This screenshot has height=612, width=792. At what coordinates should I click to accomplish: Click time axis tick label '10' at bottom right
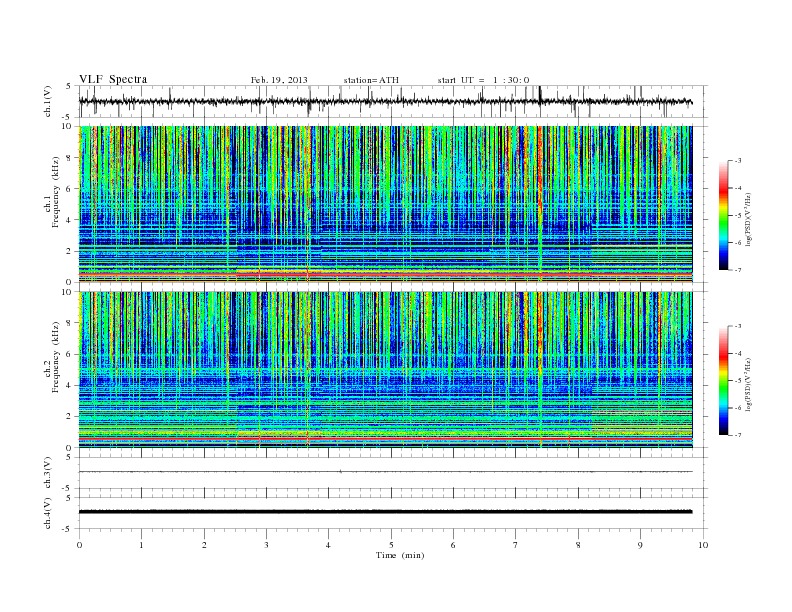click(703, 545)
